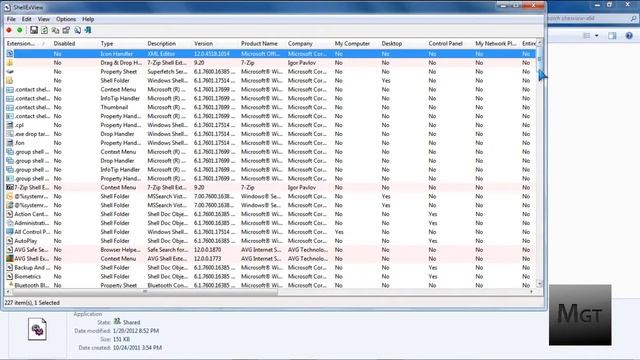Click Browser Helpe... type cell
Image resolution: width=640 pixels, height=360 pixels.
(120, 250)
